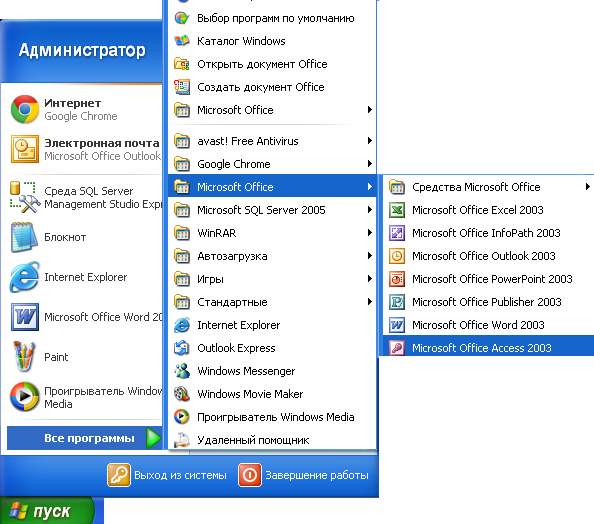Expand the upper Microsoft Office folder arrow
The image size is (594, 524).
[370, 110]
